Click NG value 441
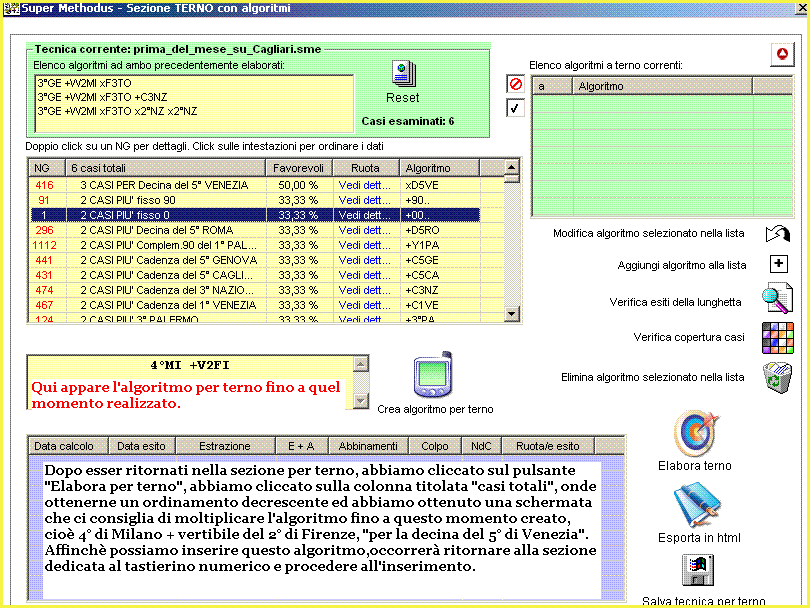Image resolution: width=810 pixels, height=608 pixels. coord(44,260)
